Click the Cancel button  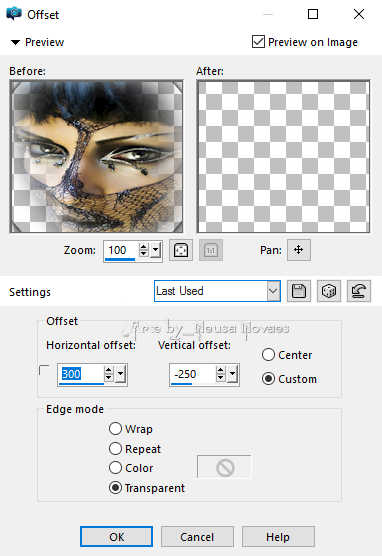coord(197,536)
